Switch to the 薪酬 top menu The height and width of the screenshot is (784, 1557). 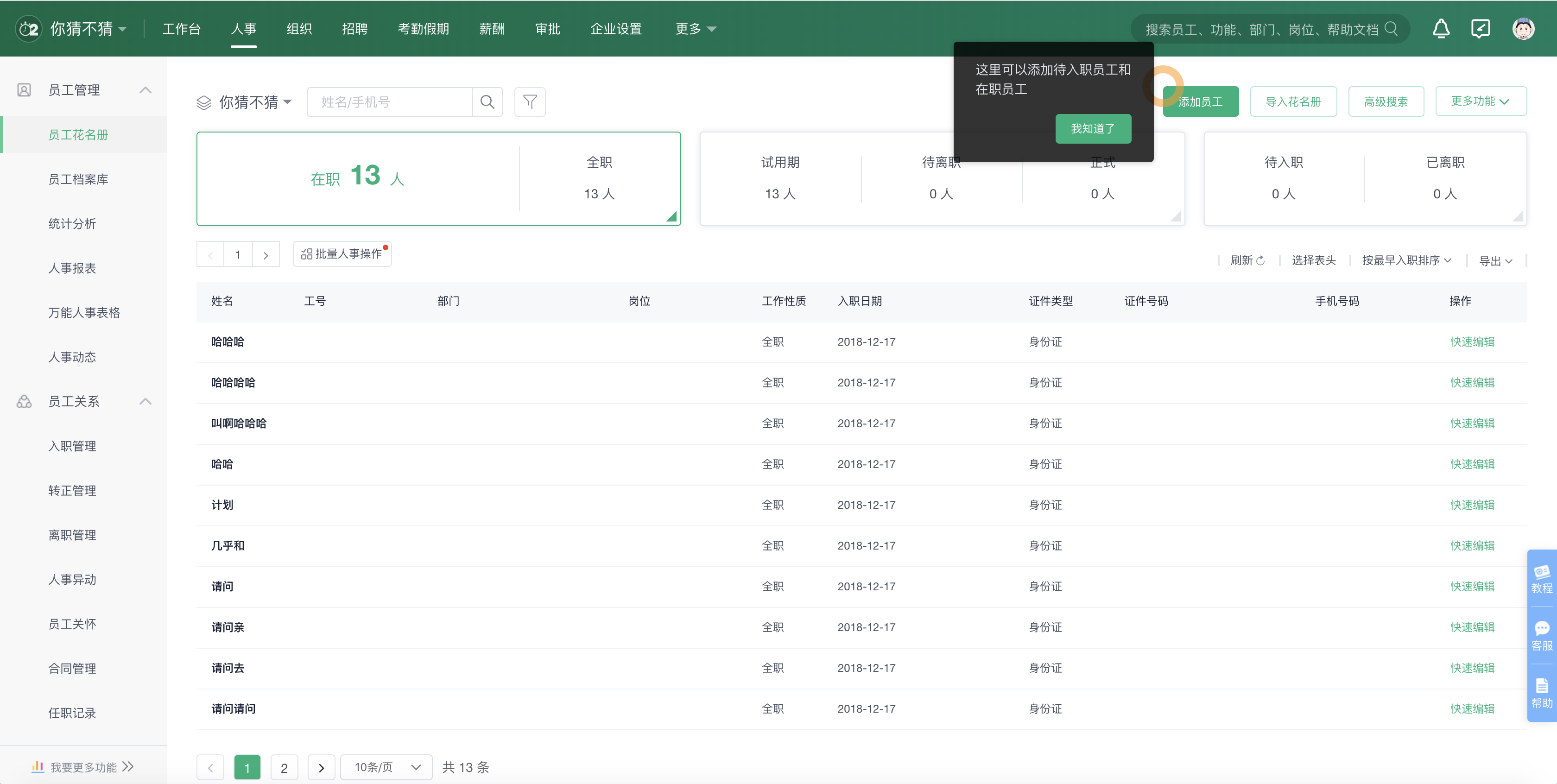491,28
